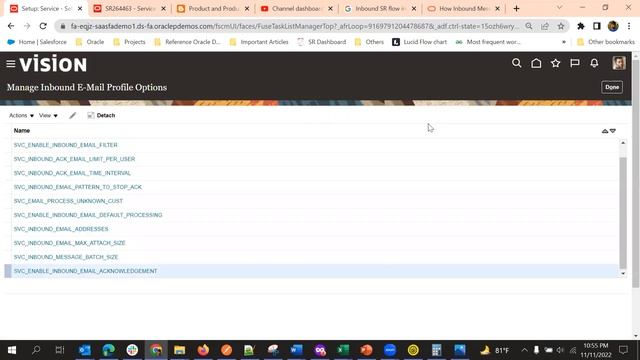This screenshot has width=640, height=360.
Task: Open Favorites star in Vision header
Action: coord(556,63)
